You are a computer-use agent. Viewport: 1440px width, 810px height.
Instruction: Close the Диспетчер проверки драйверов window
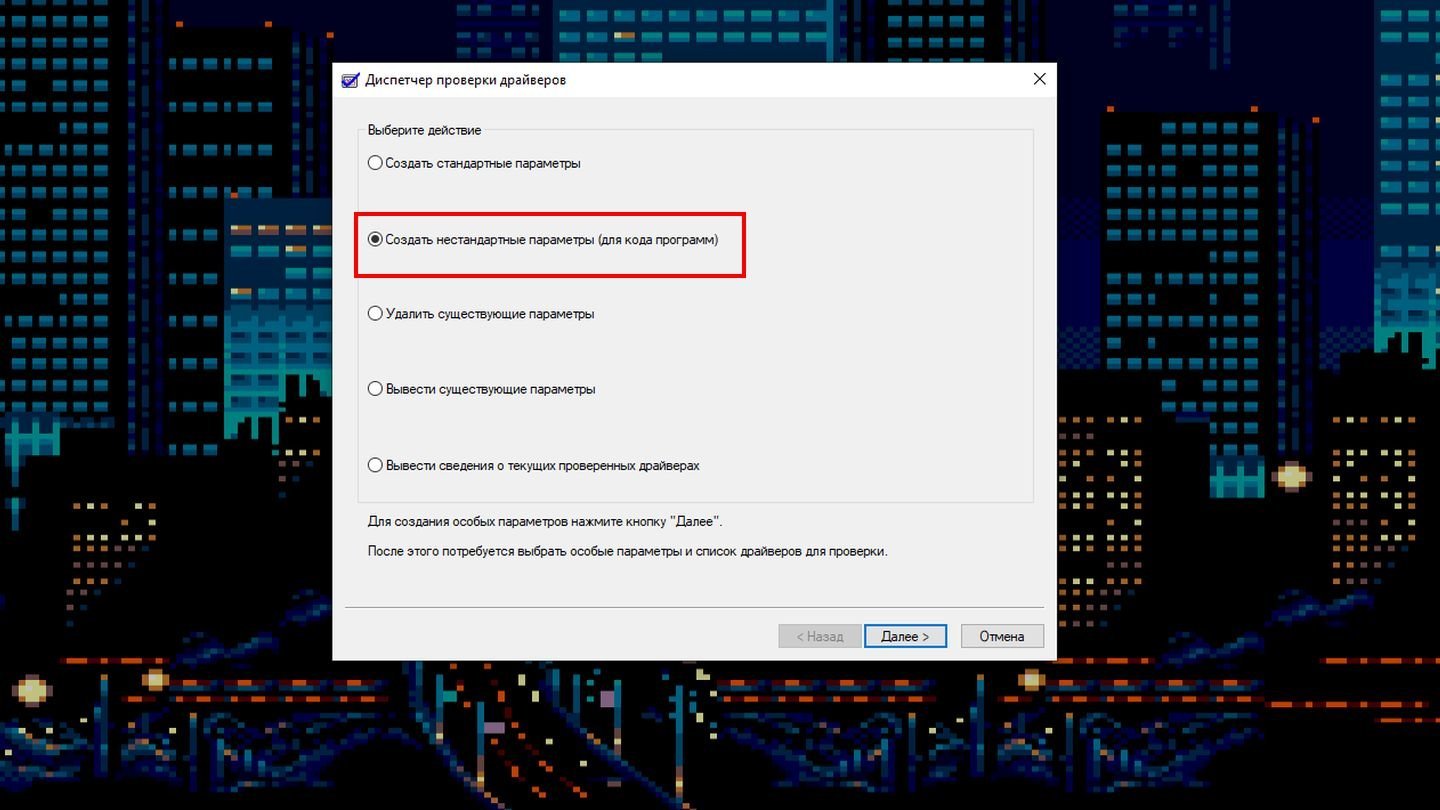pos(1039,79)
